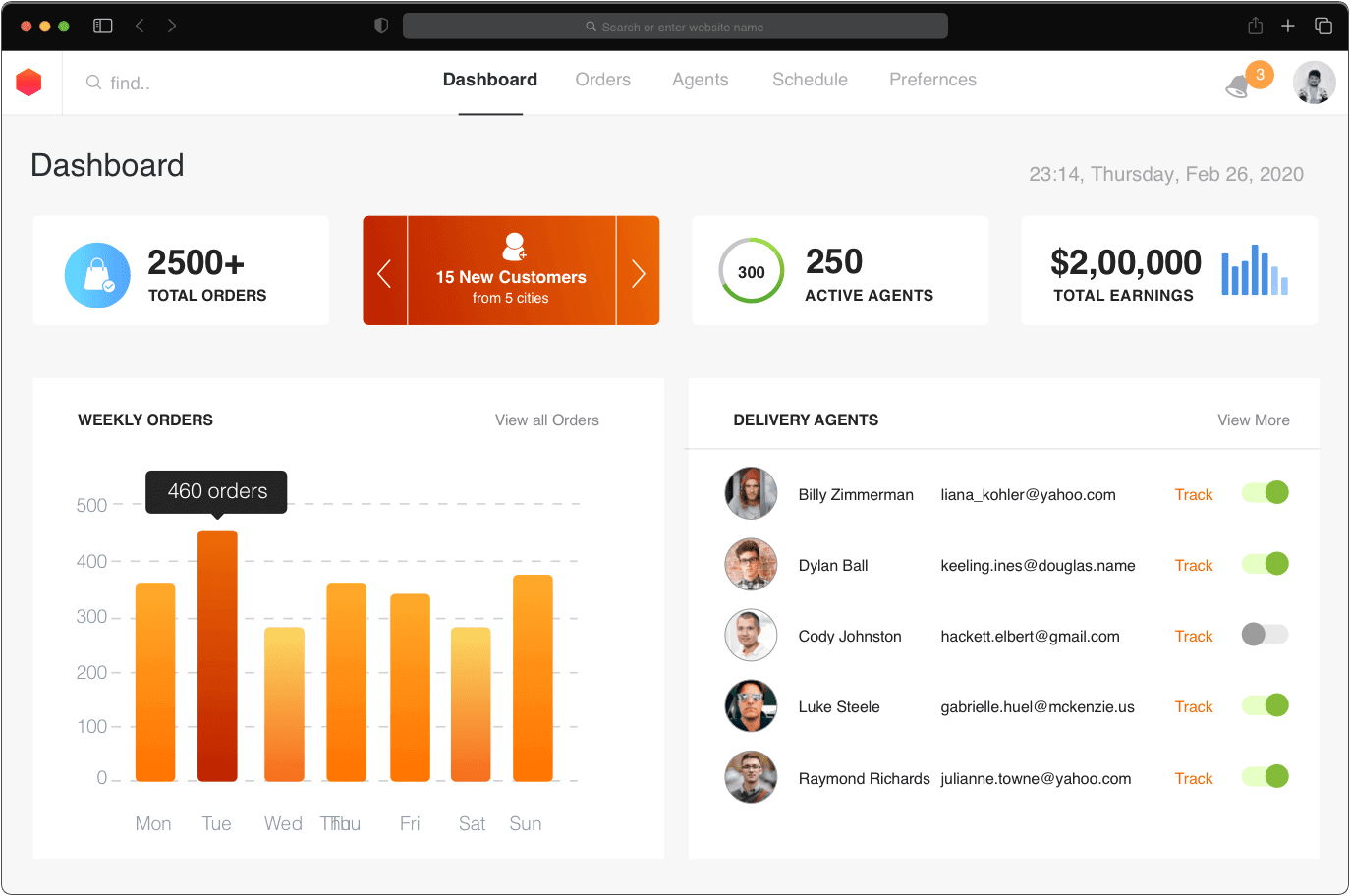Track Dylan Ball's delivery
Image resolution: width=1350 pixels, height=896 pixels.
1194,566
